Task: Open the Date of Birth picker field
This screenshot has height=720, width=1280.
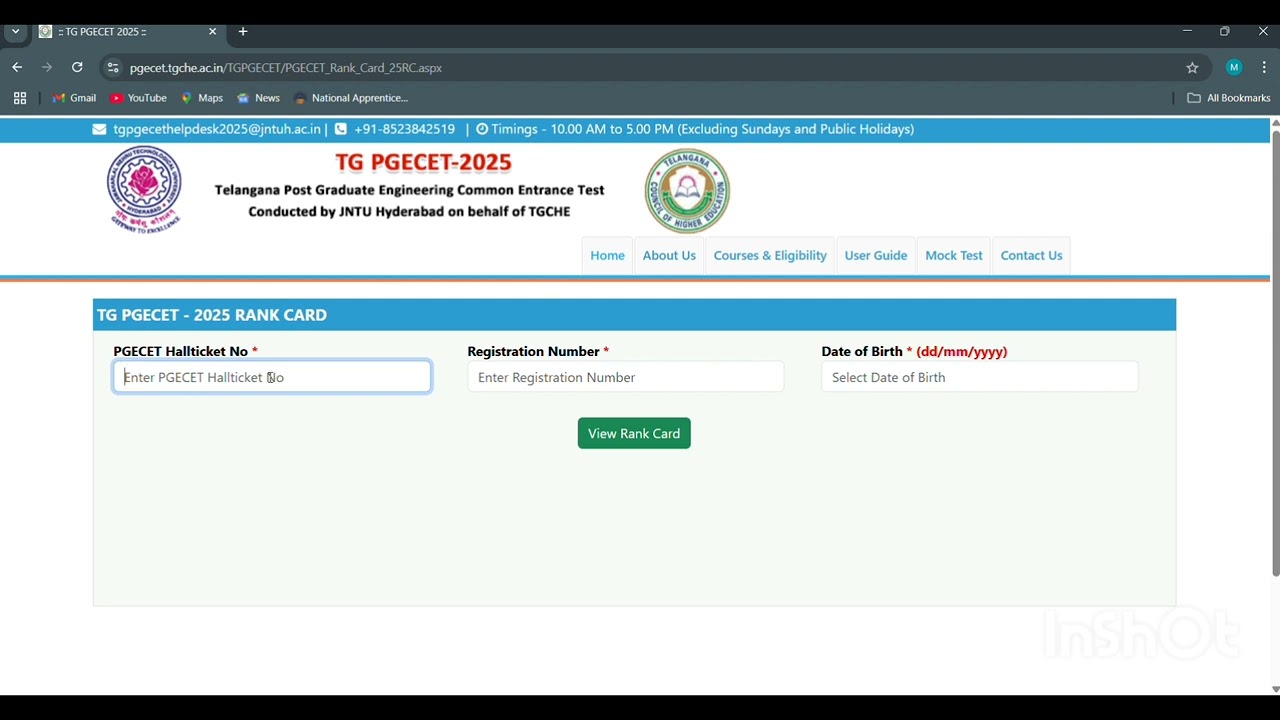Action: click(980, 377)
